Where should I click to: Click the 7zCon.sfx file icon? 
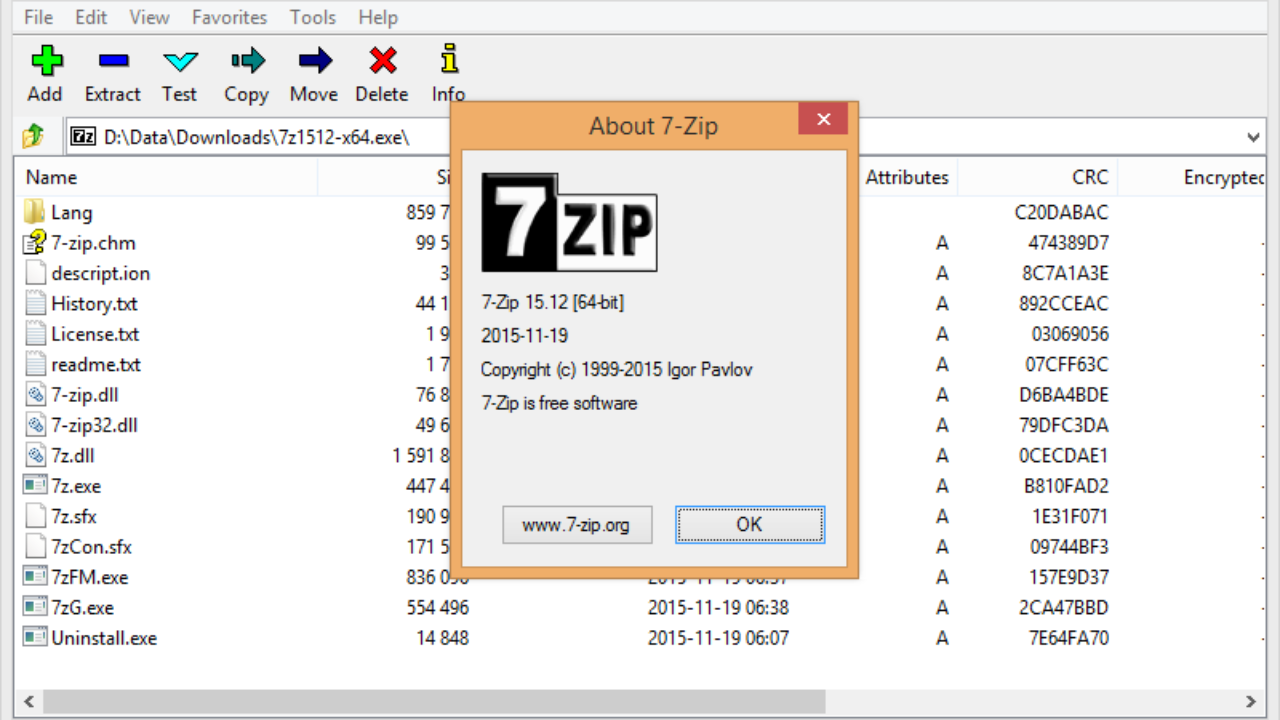[x=35, y=547]
